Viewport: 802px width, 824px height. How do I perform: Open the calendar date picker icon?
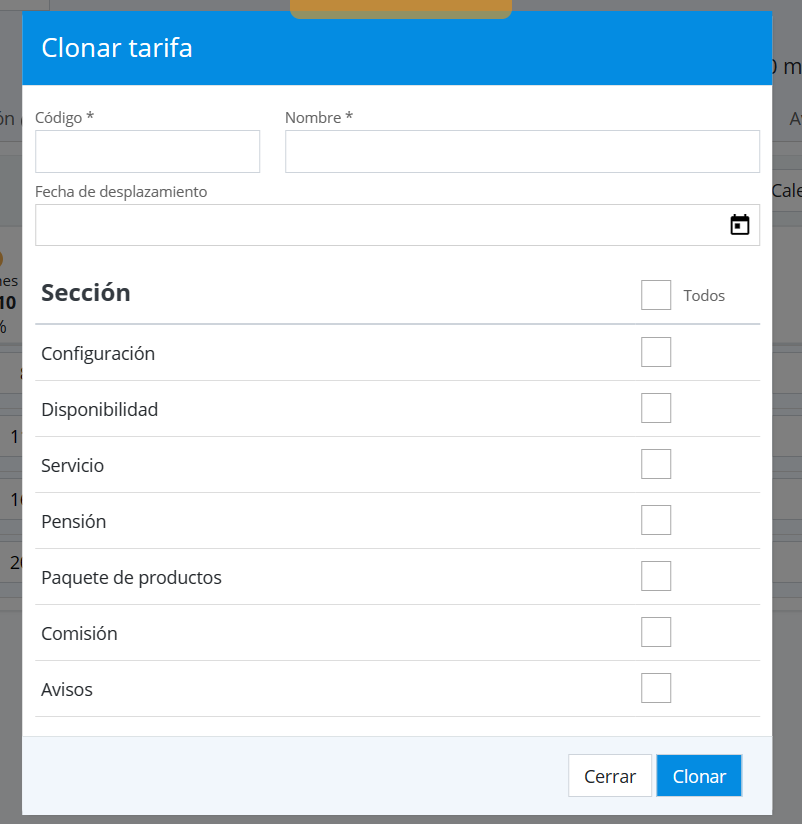coord(739,225)
